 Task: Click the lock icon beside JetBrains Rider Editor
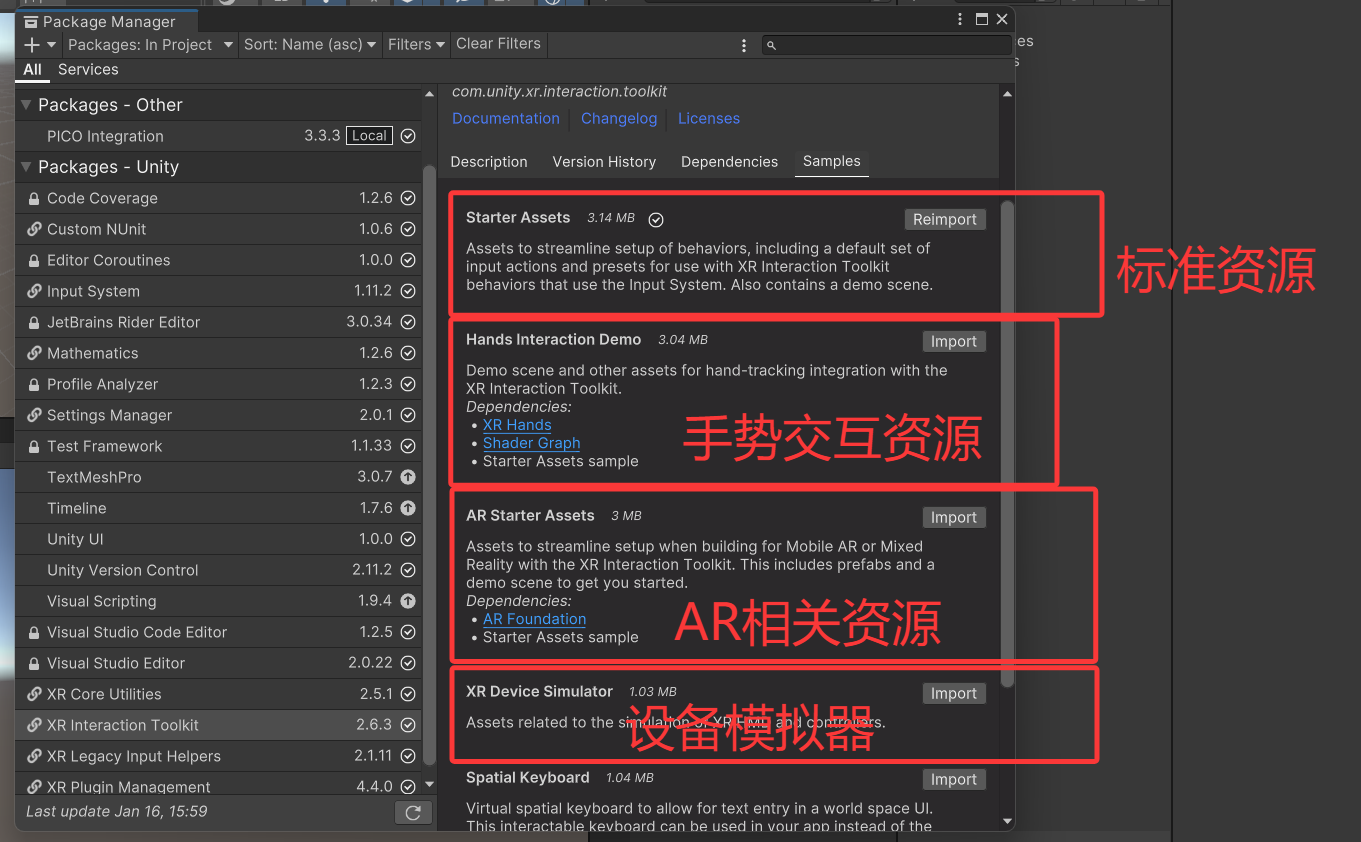34,323
